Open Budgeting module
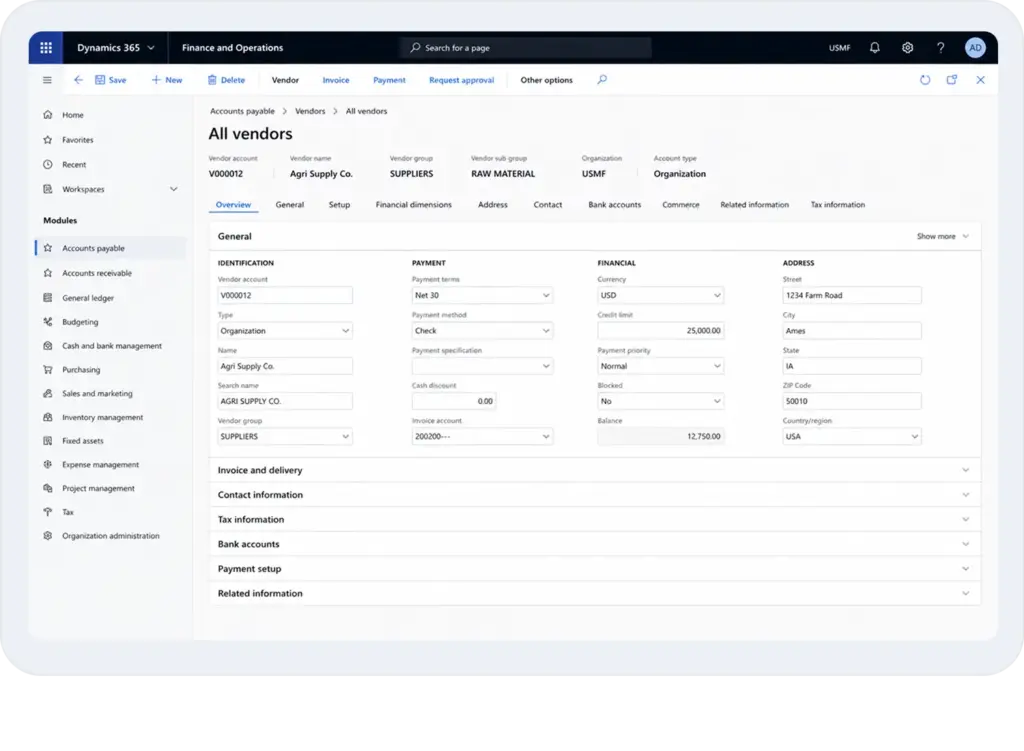 click(x=80, y=322)
